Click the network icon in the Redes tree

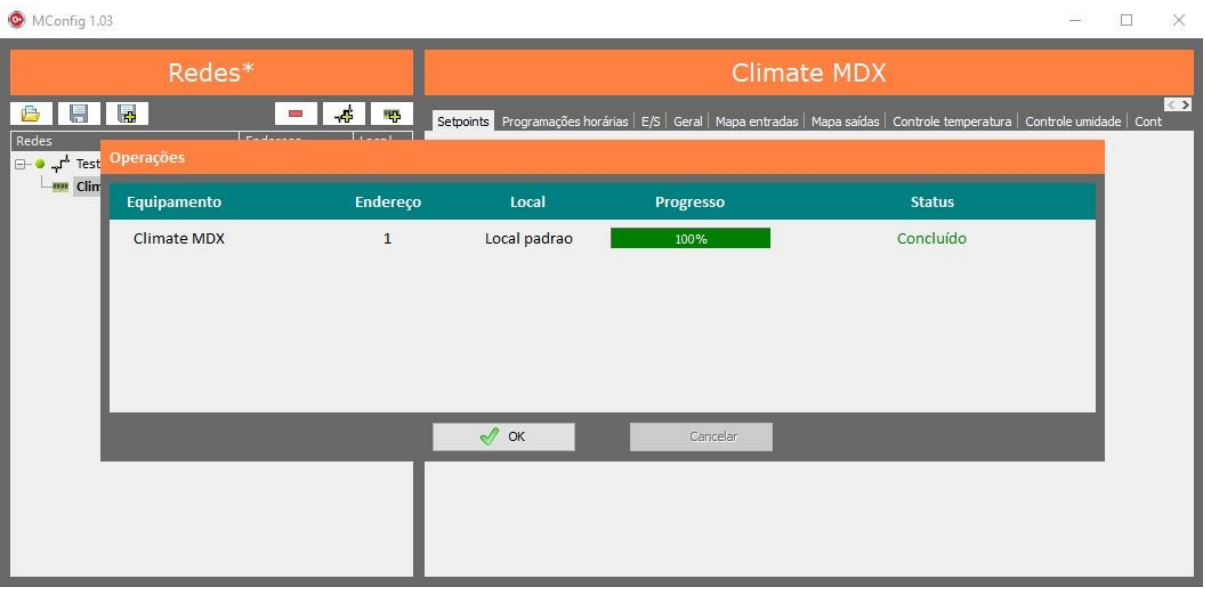[x=60, y=163]
